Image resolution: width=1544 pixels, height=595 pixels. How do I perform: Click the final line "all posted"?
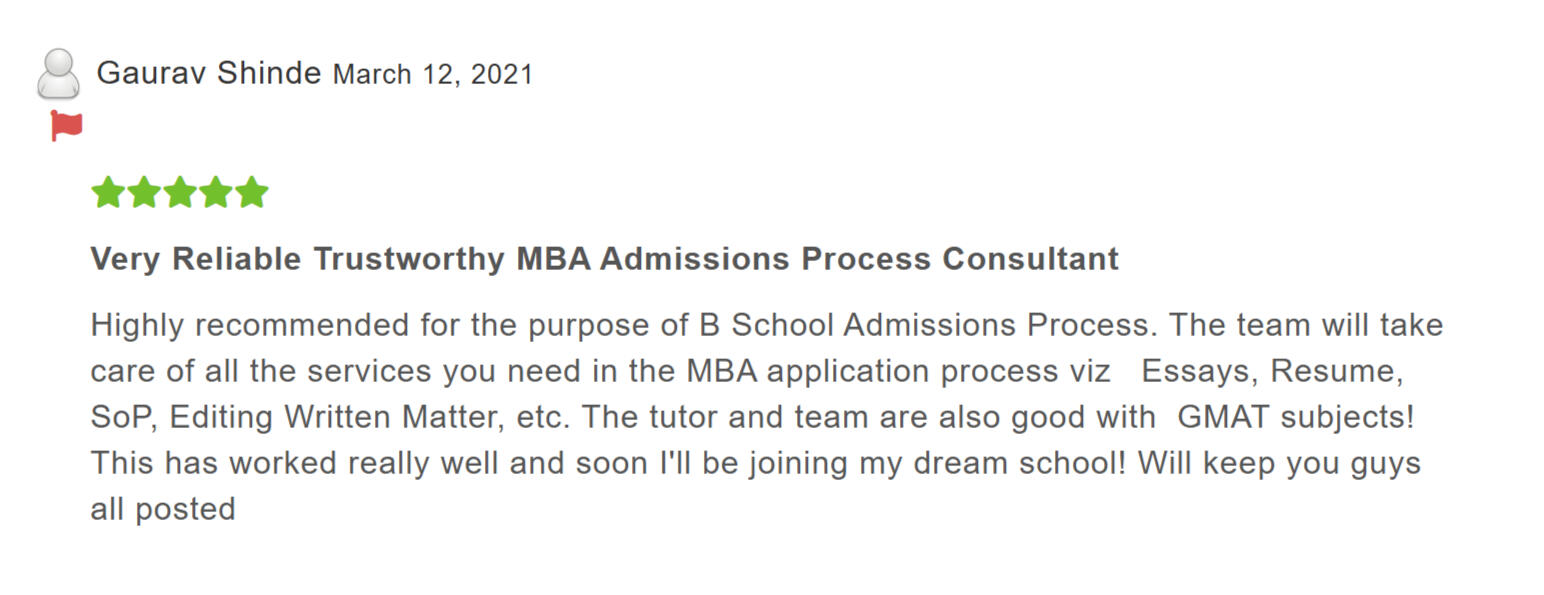pos(162,509)
